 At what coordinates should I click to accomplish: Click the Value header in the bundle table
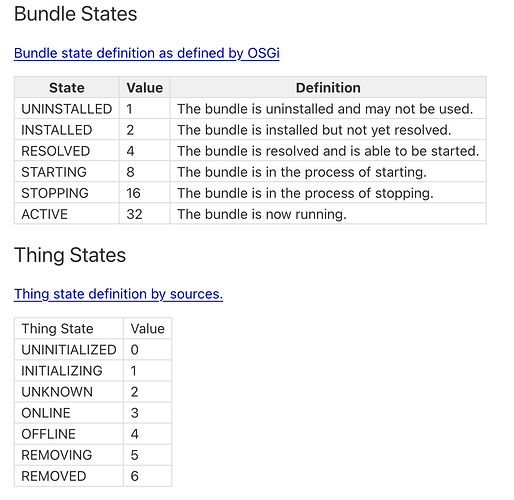pos(145,88)
